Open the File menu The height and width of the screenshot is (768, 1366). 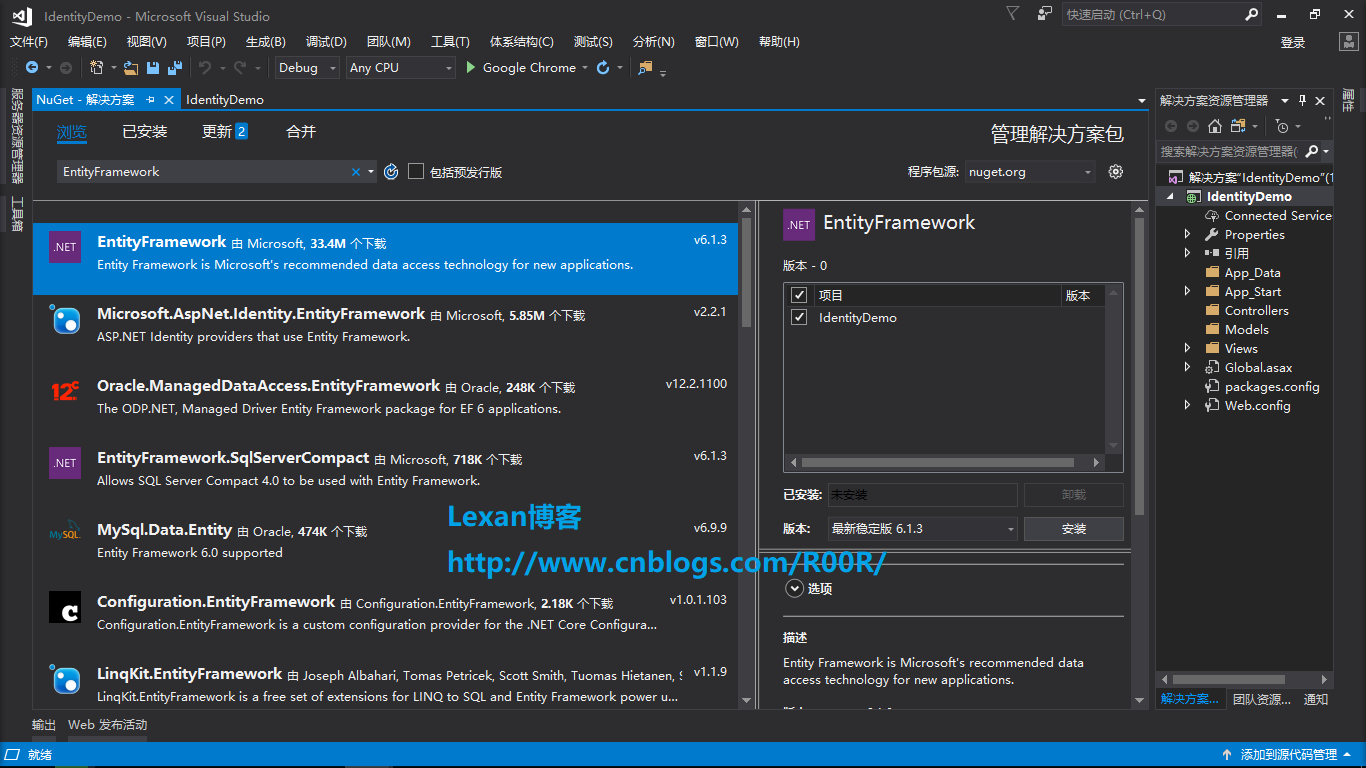[29, 42]
